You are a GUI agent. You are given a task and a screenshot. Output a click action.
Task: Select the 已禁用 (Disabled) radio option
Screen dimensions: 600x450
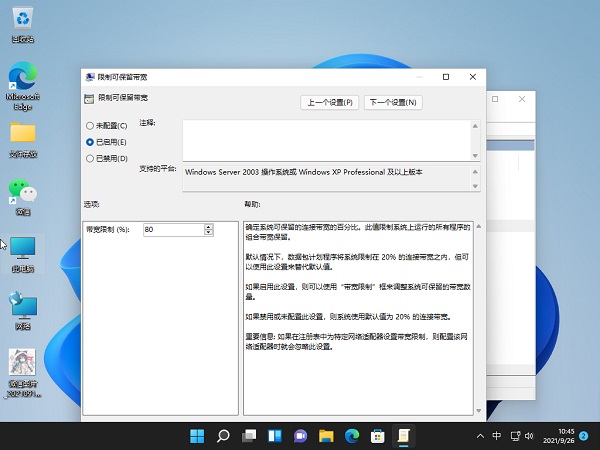pos(90,158)
